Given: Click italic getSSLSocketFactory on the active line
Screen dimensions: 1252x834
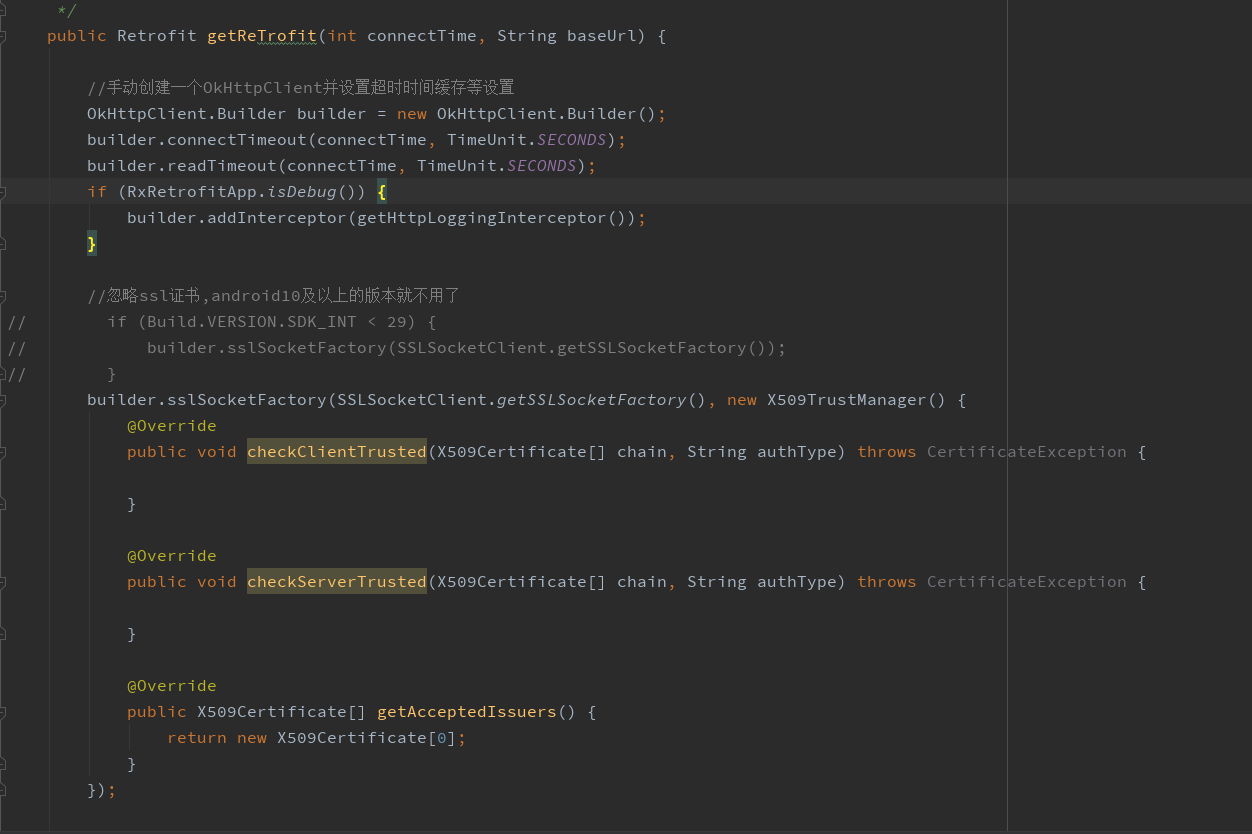Looking at the screenshot, I should (x=592, y=400).
